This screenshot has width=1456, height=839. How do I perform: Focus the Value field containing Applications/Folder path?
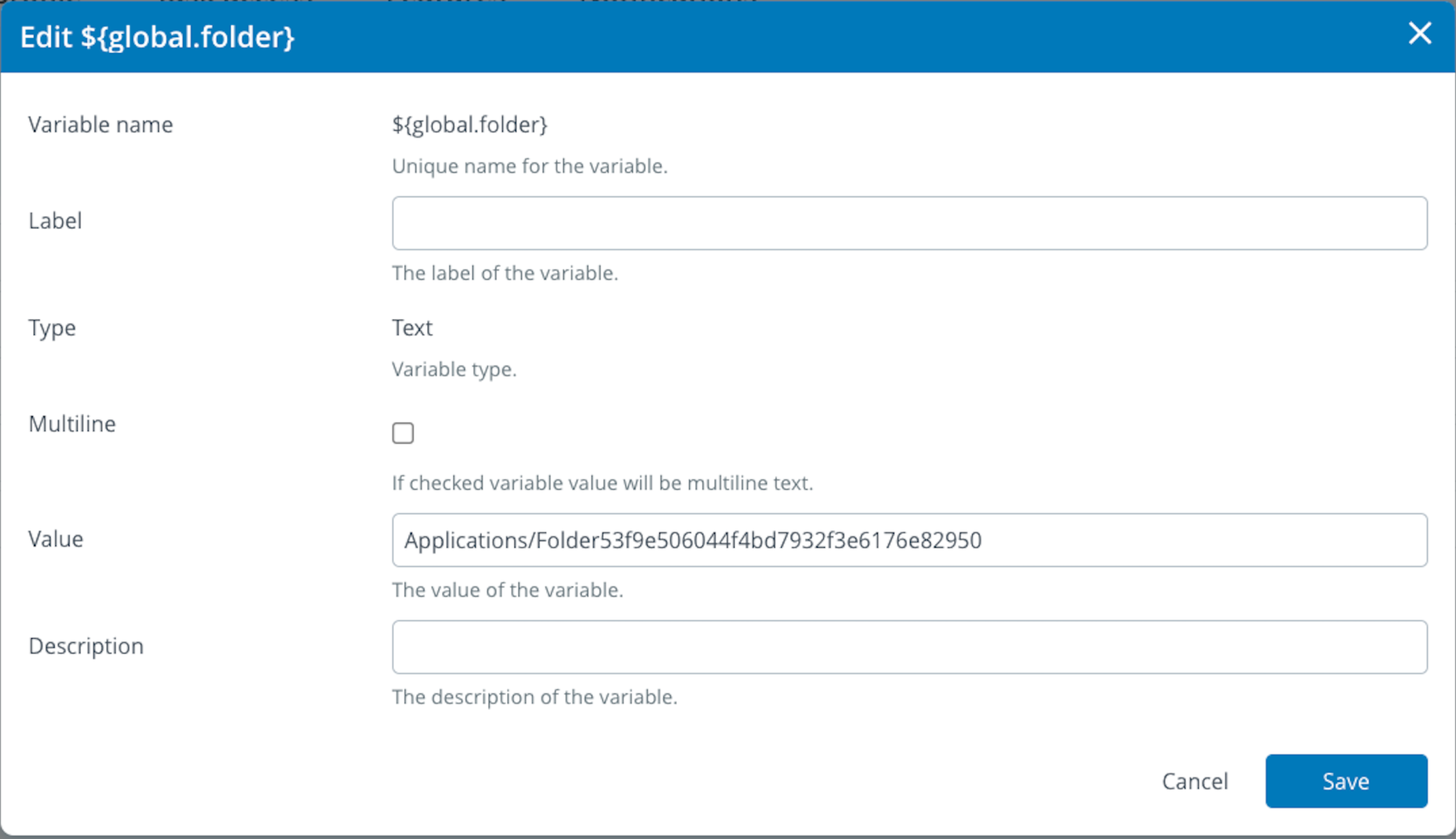tap(910, 540)
